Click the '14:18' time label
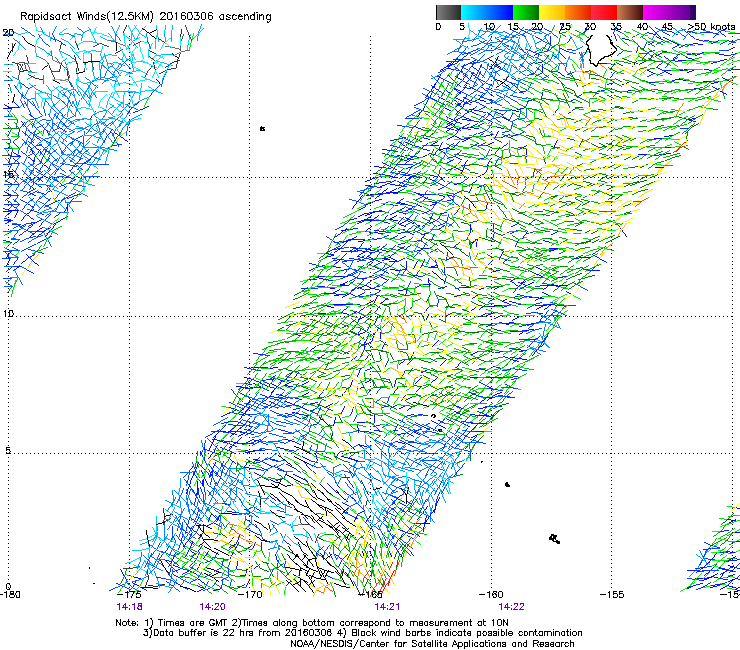This screenshot has width=740, height=650. (129, 607)
